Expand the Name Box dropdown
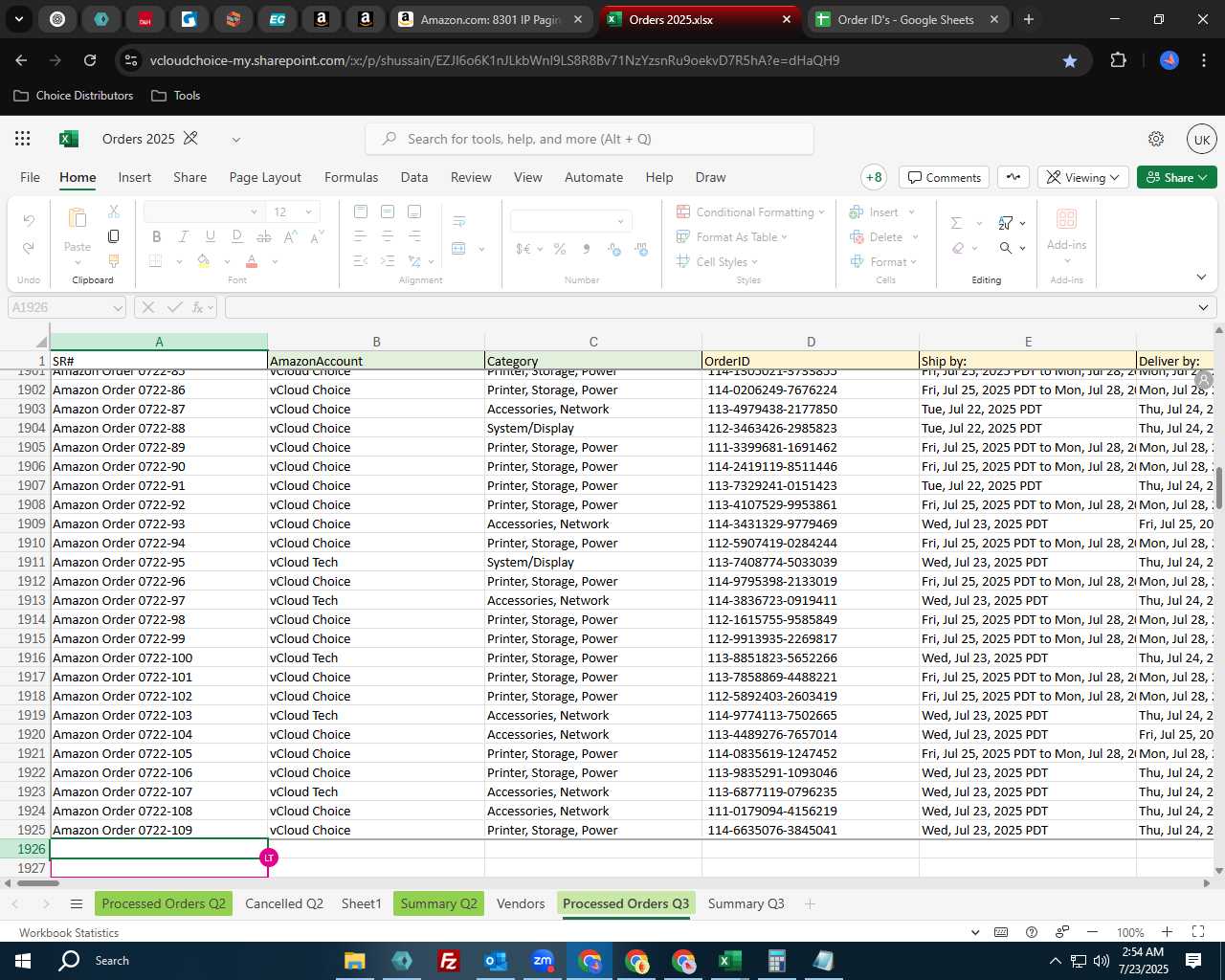This screenshot has width=1225, height=980. click(118, 307)
